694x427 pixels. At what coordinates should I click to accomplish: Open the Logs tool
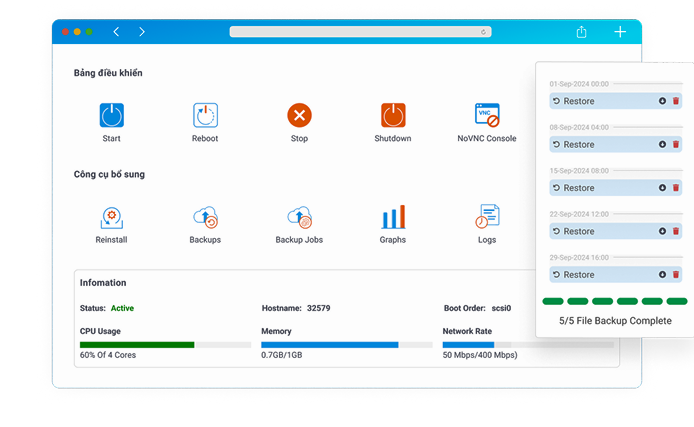click(487, 216)
